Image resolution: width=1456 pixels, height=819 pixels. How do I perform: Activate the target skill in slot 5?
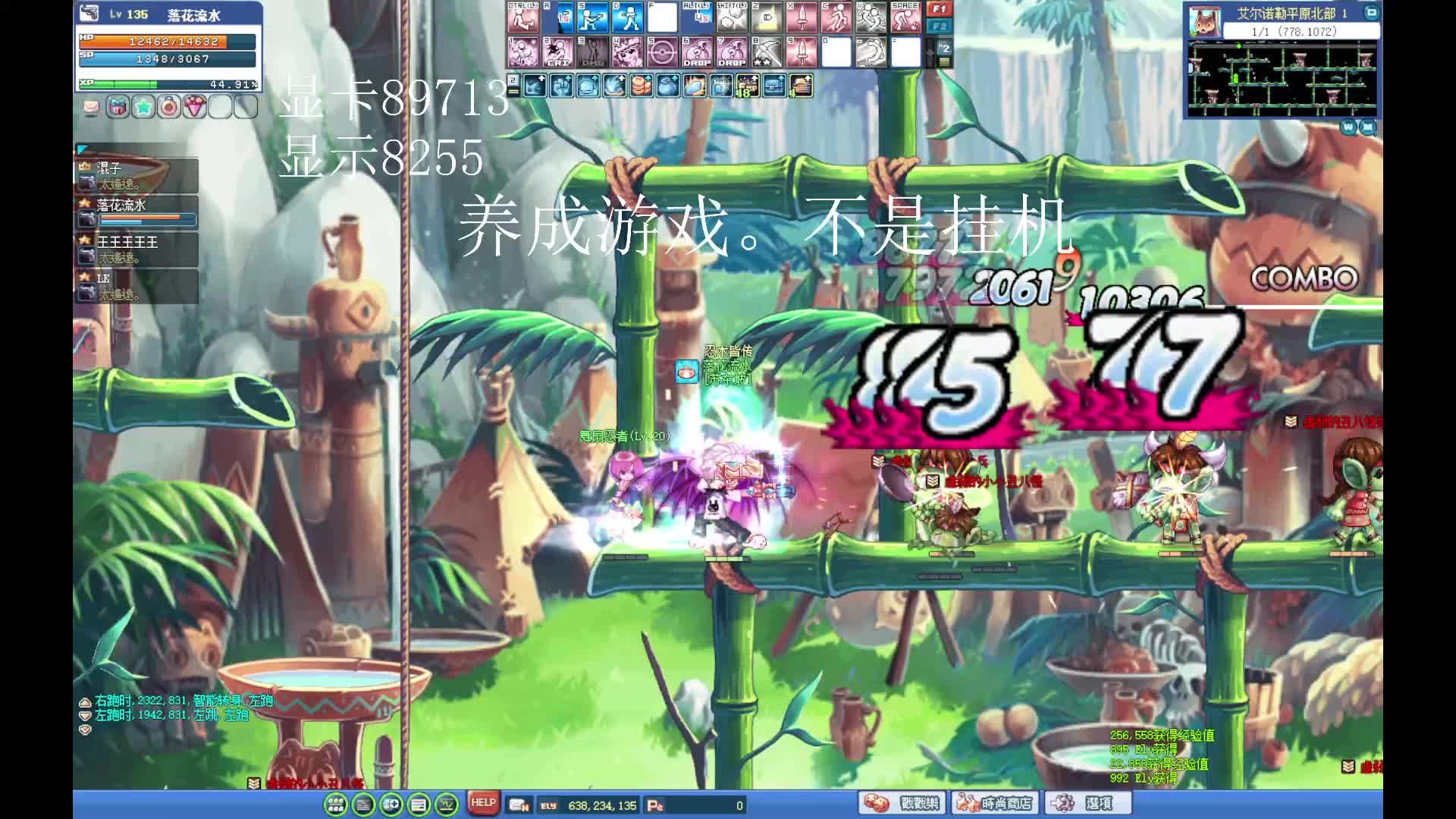pos(662,52)
